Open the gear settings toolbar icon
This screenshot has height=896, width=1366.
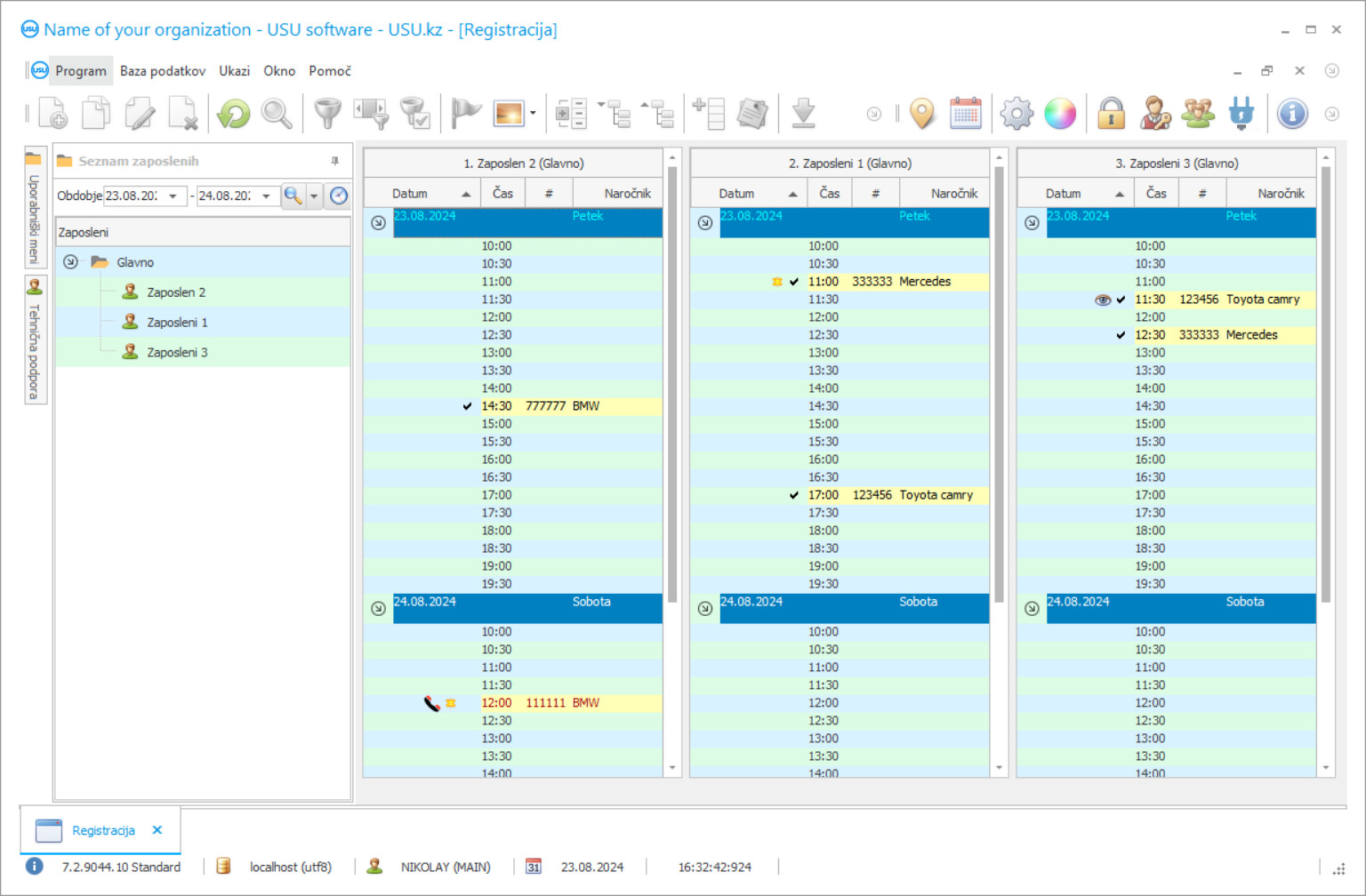1016,114
